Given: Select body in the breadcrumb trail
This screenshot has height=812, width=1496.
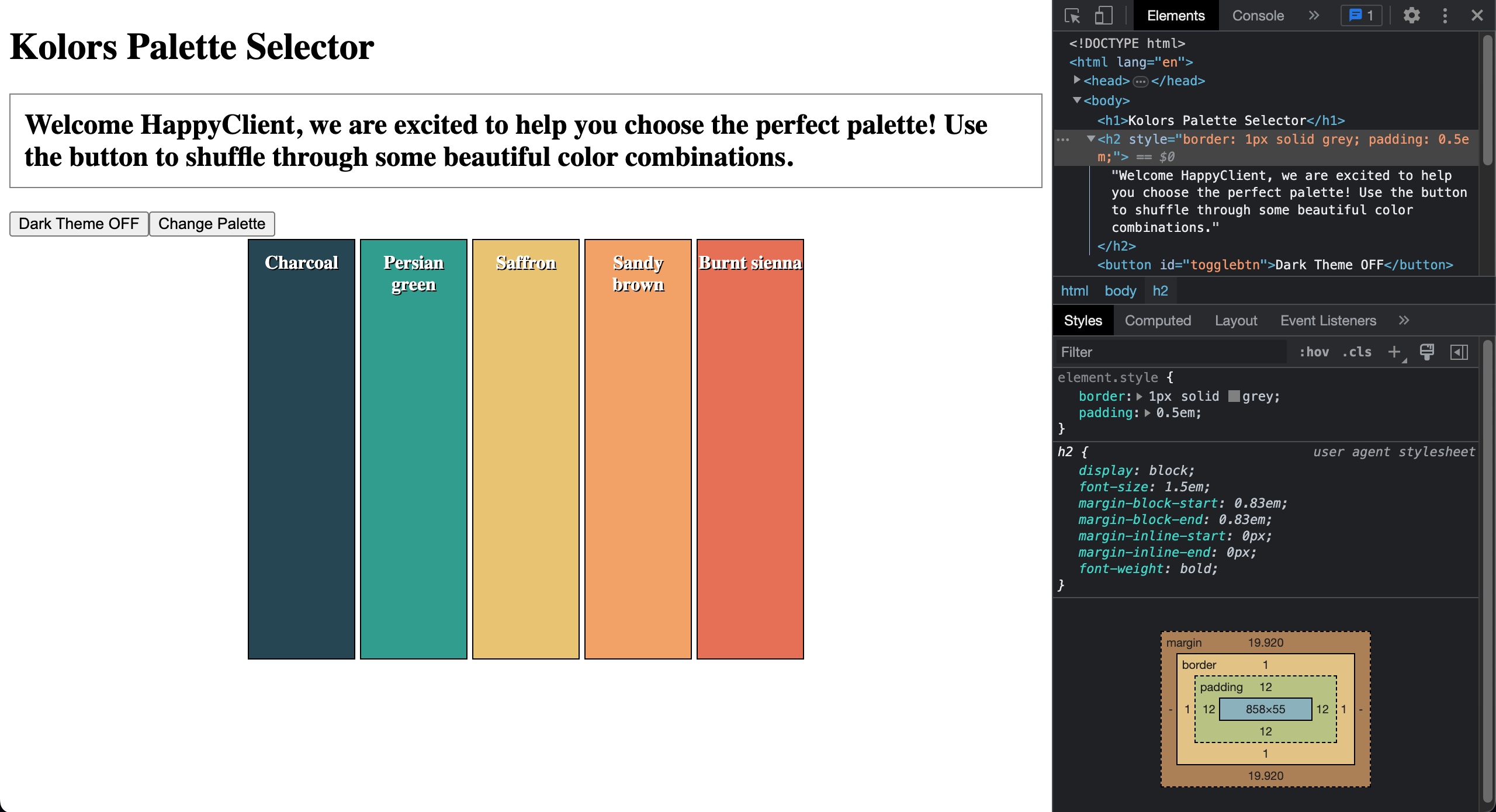Looking at the screenshot, I should point(1120,291).
